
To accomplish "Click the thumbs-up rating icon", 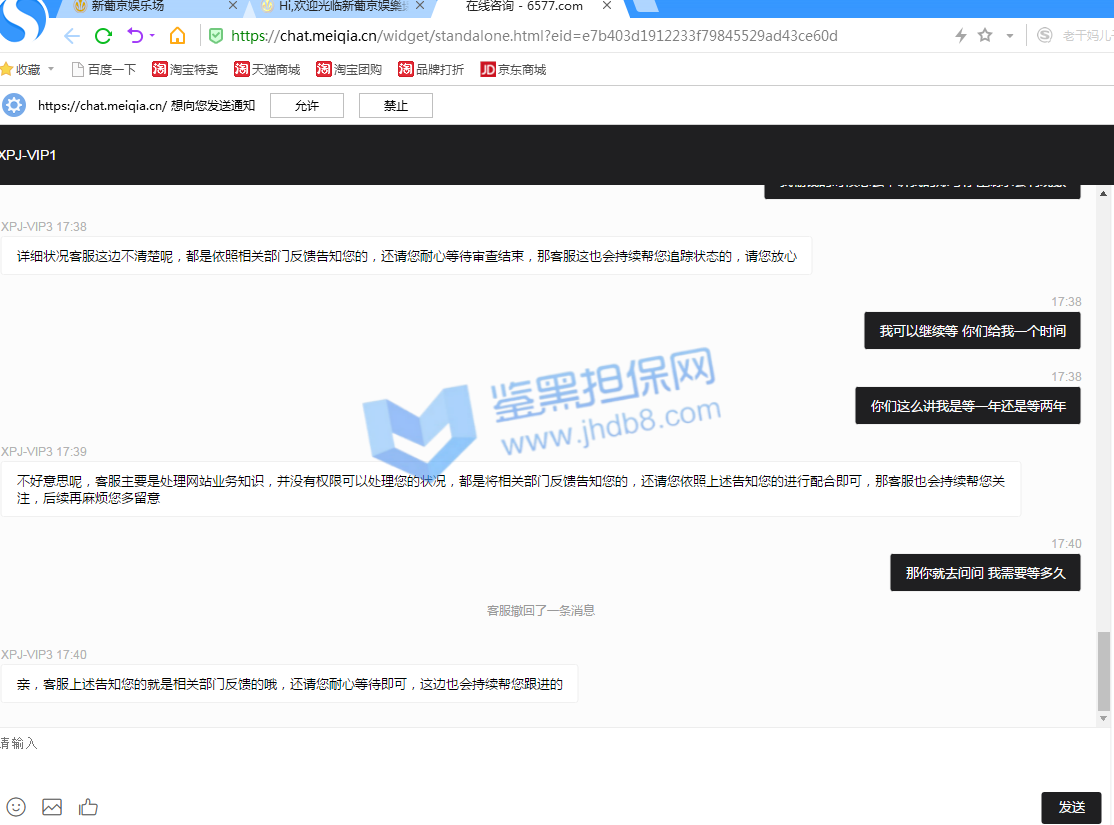I will coord(88,807).
